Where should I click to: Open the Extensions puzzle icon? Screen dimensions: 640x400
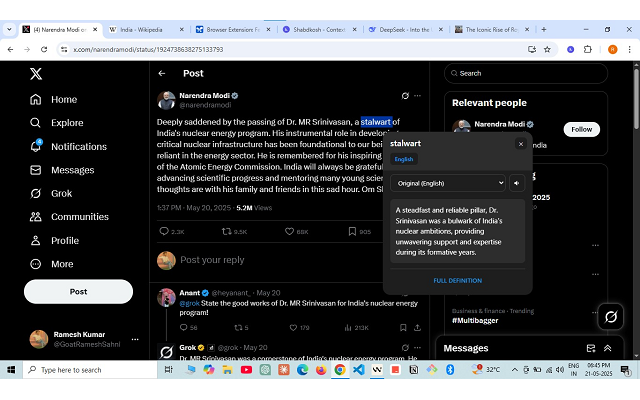(x=588, y=49)
